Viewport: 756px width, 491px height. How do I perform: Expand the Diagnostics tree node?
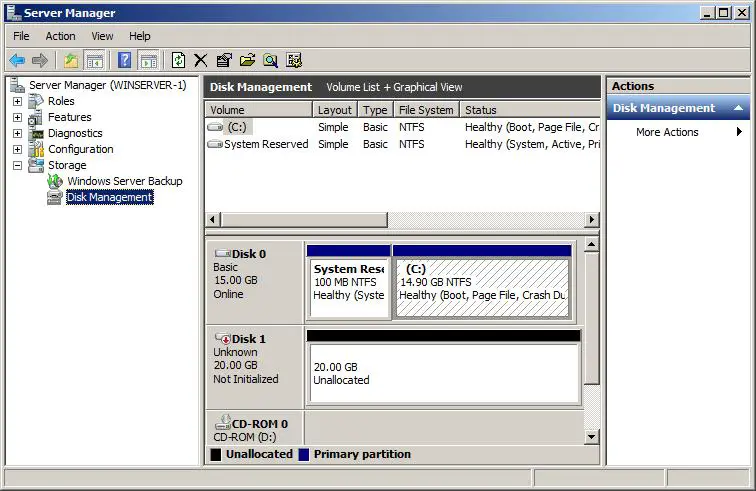[17, 133]
